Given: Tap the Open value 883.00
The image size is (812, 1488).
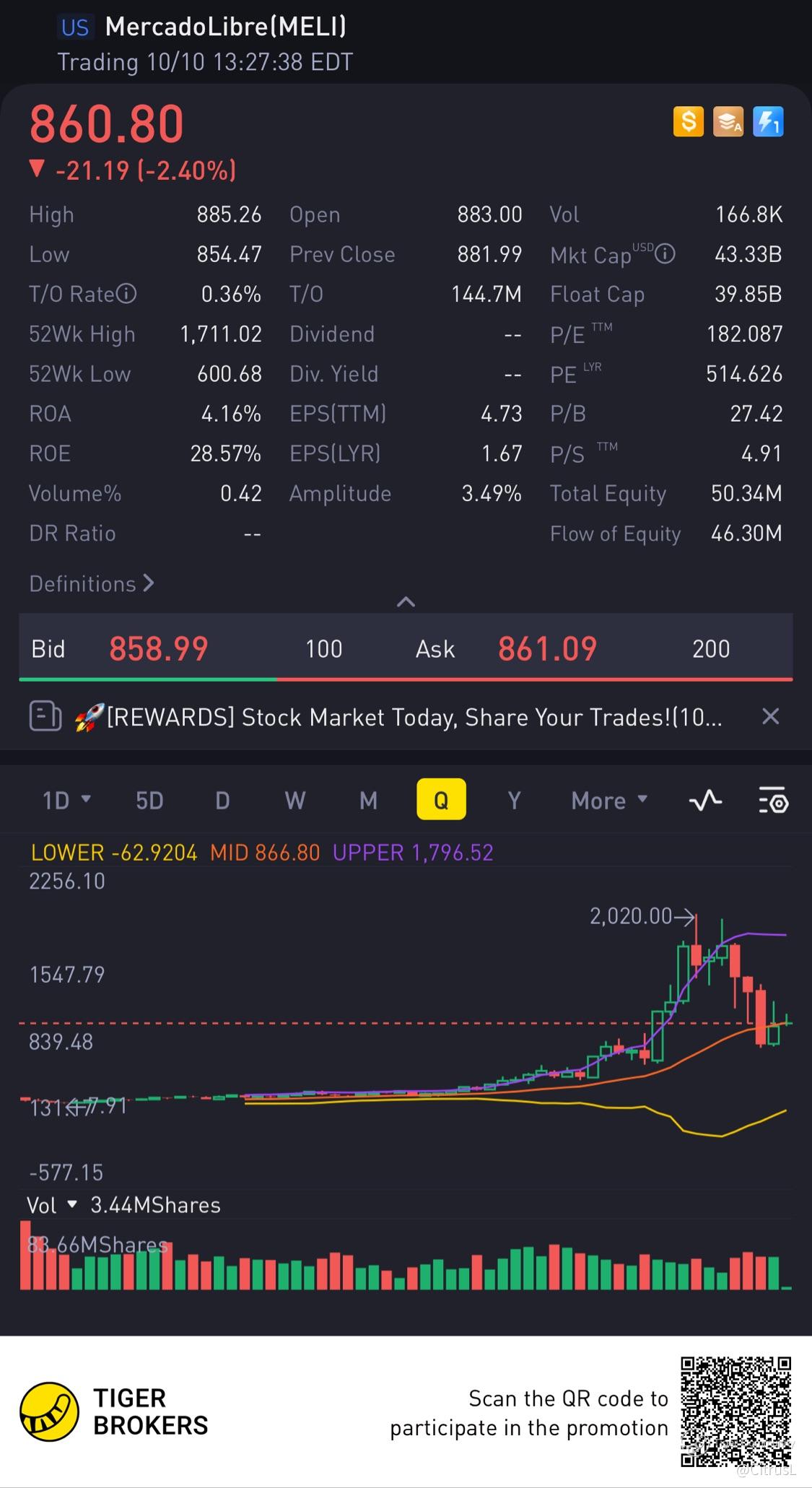Looking at the screenshot, I should coord(489,214).
